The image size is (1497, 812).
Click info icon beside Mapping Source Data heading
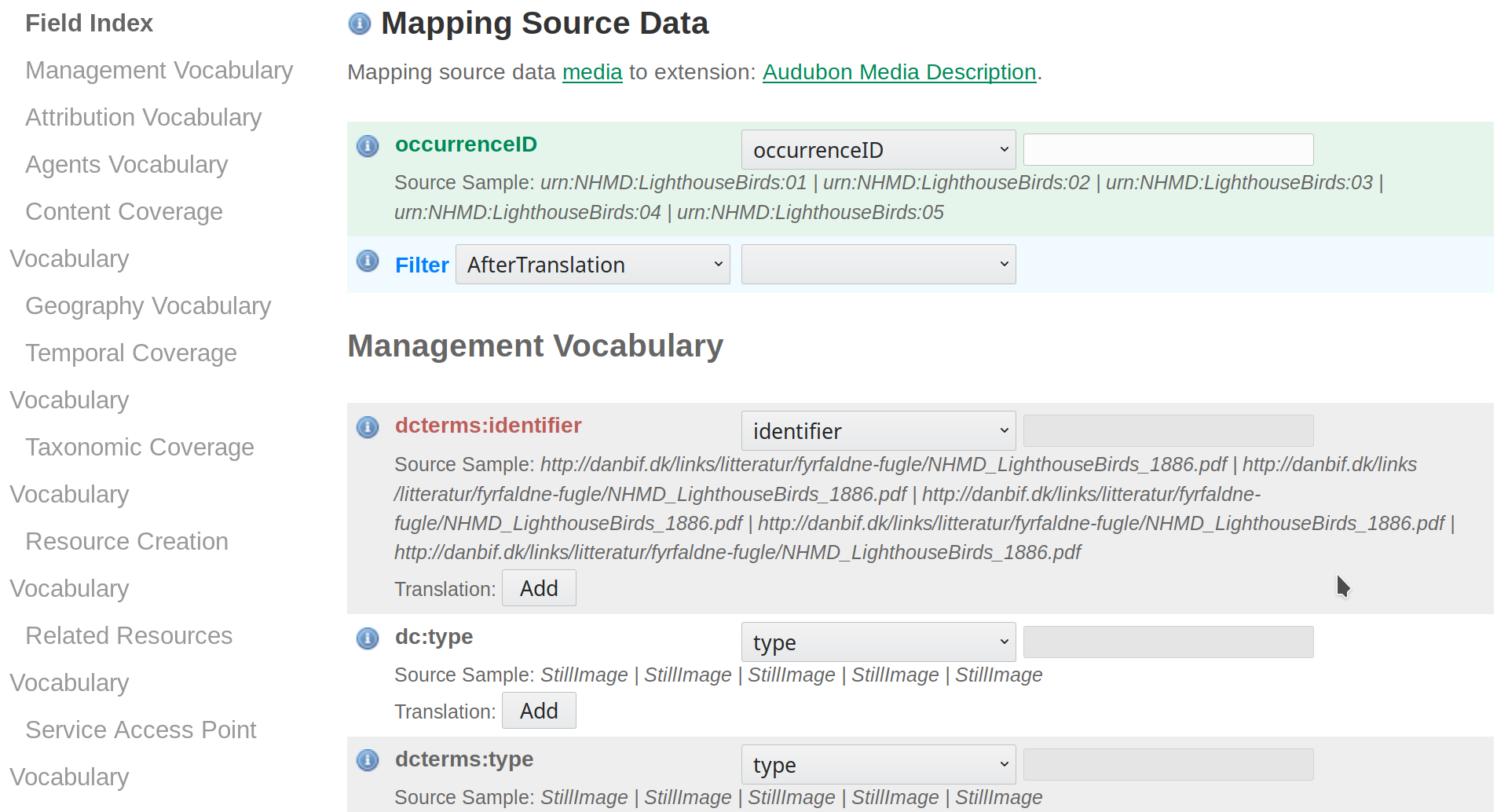359,24
